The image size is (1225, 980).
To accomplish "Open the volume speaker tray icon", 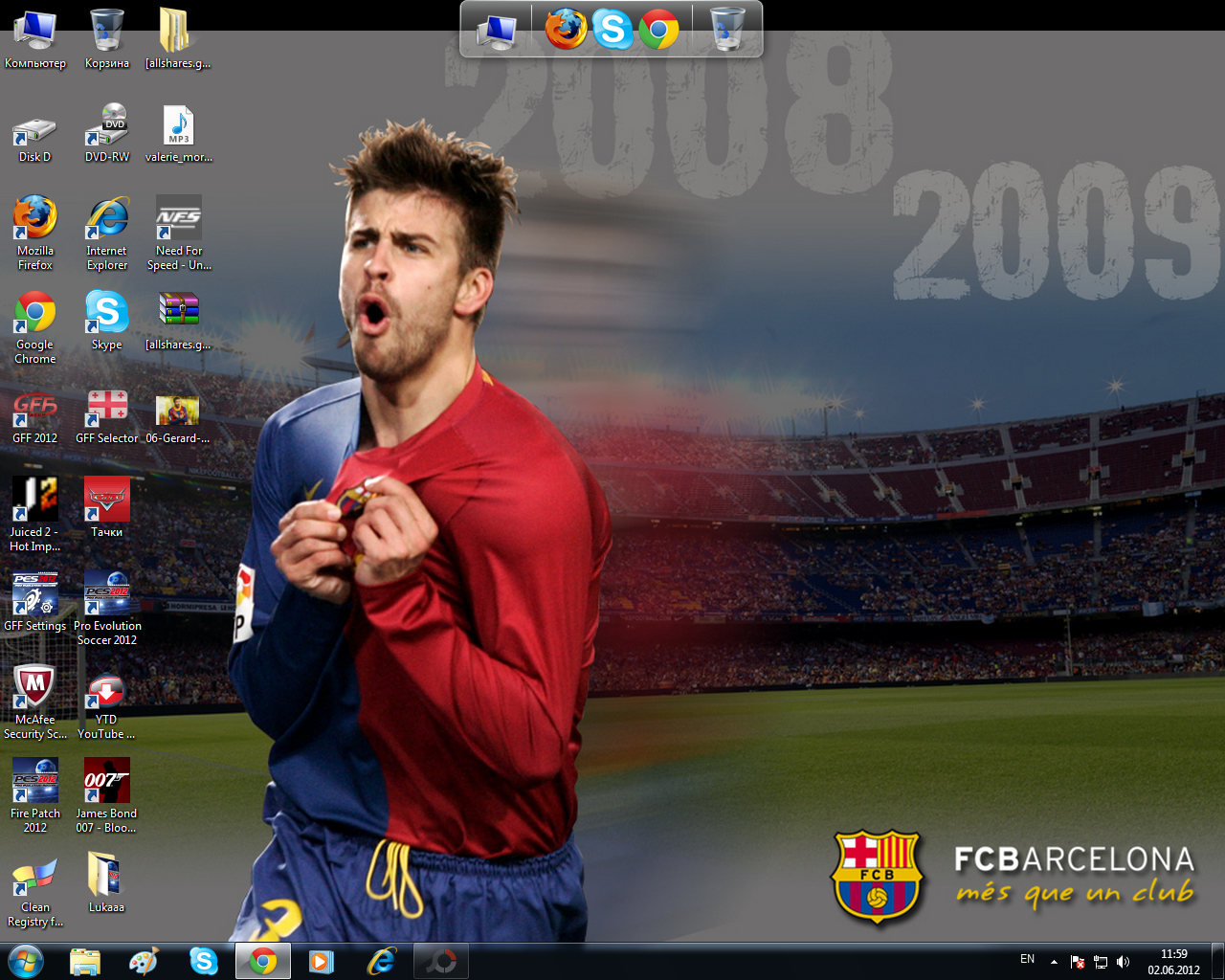I will coord(1123,962).
